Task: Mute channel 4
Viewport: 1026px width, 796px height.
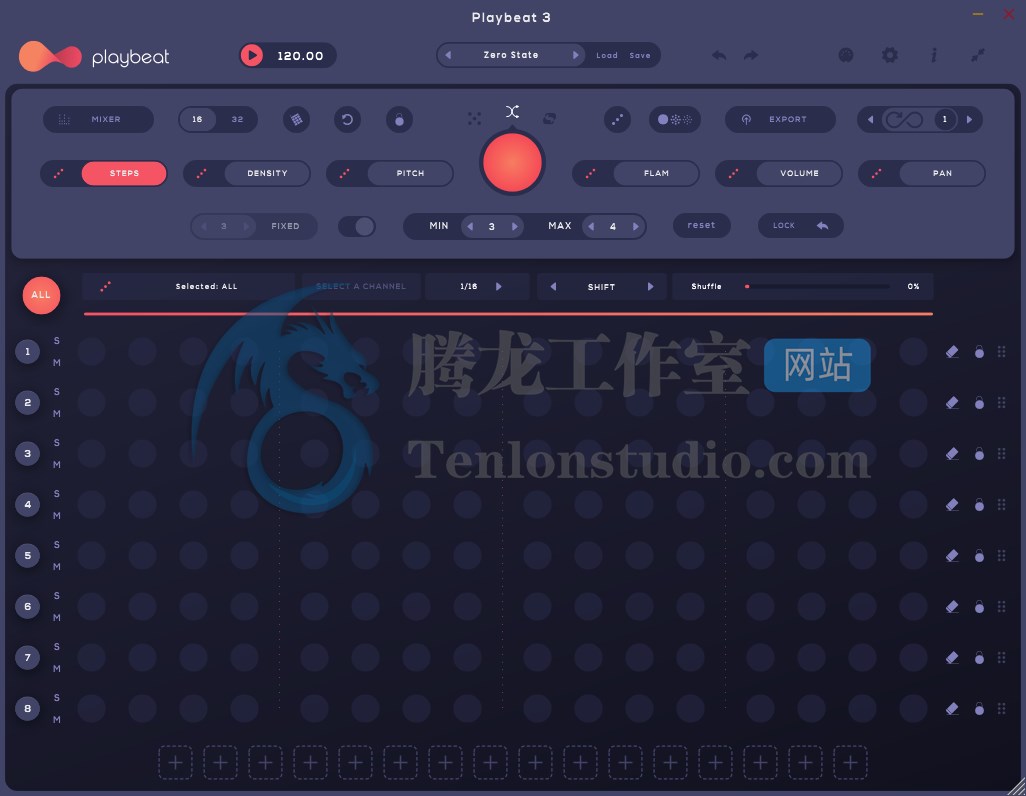Action: (57, 516)
